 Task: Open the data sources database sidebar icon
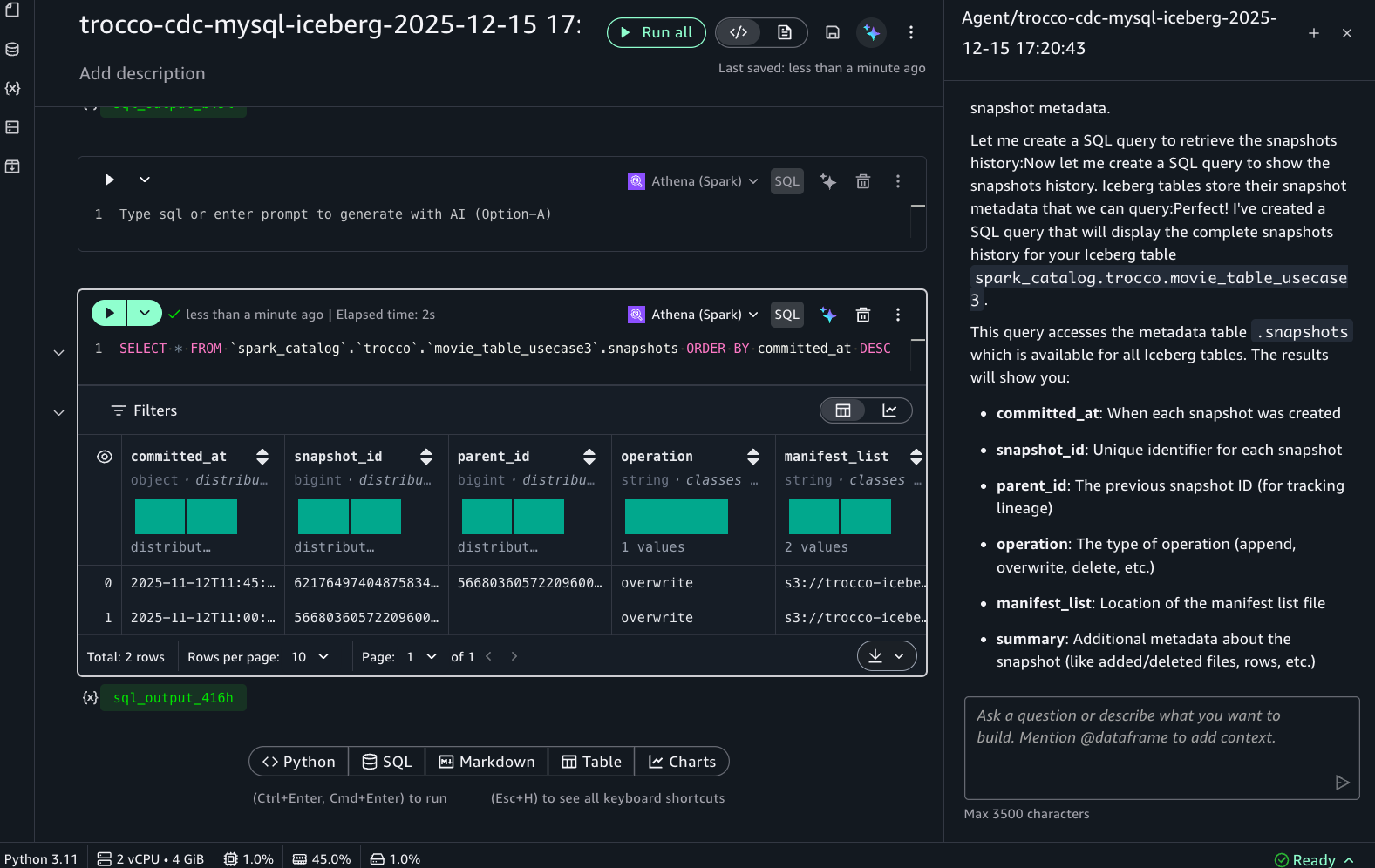tap(12, 50)
